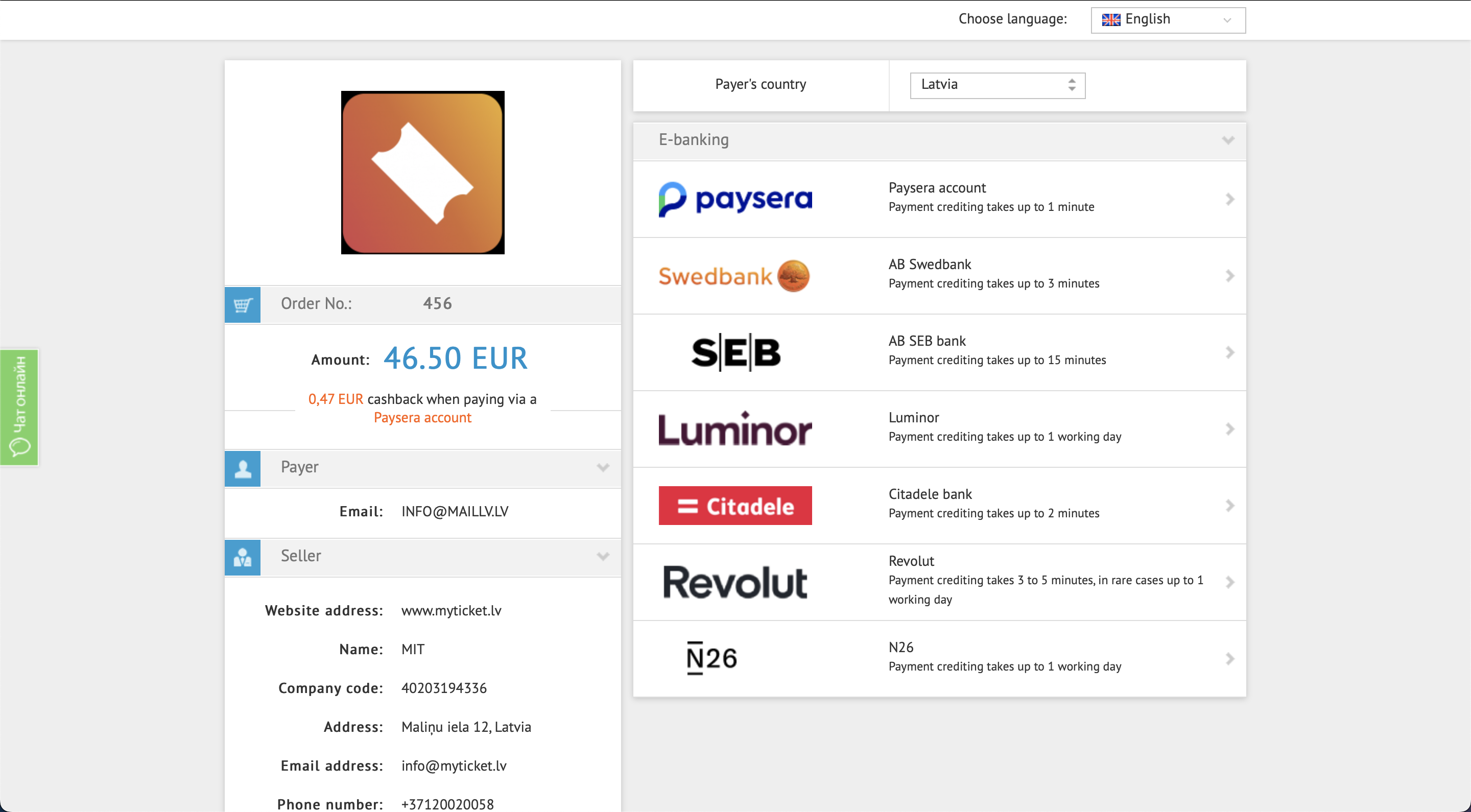
Task: Collapse the Seller section
Action: pos(603,556)
